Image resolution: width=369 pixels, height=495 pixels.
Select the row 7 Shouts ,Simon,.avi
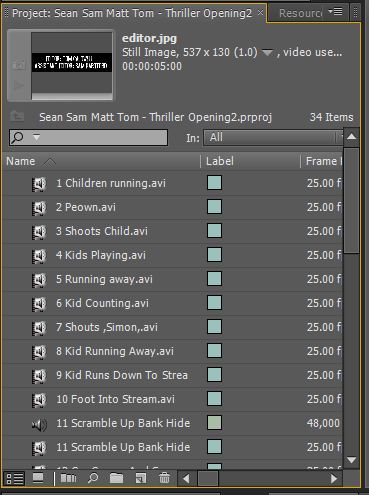click(x=172, y=328)
